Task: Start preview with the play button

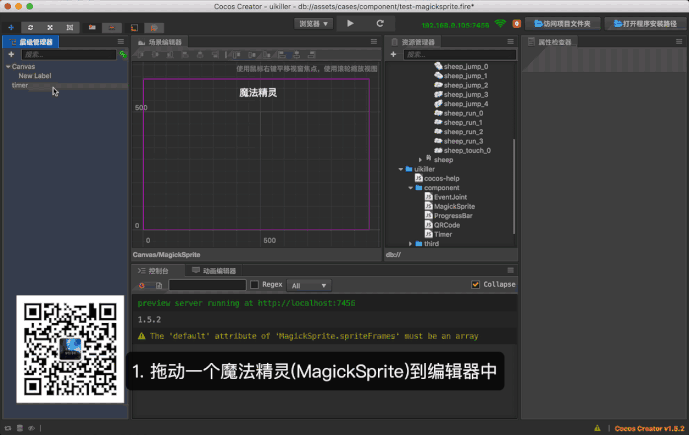Action: pyautogui.click(x=350, y=23)
